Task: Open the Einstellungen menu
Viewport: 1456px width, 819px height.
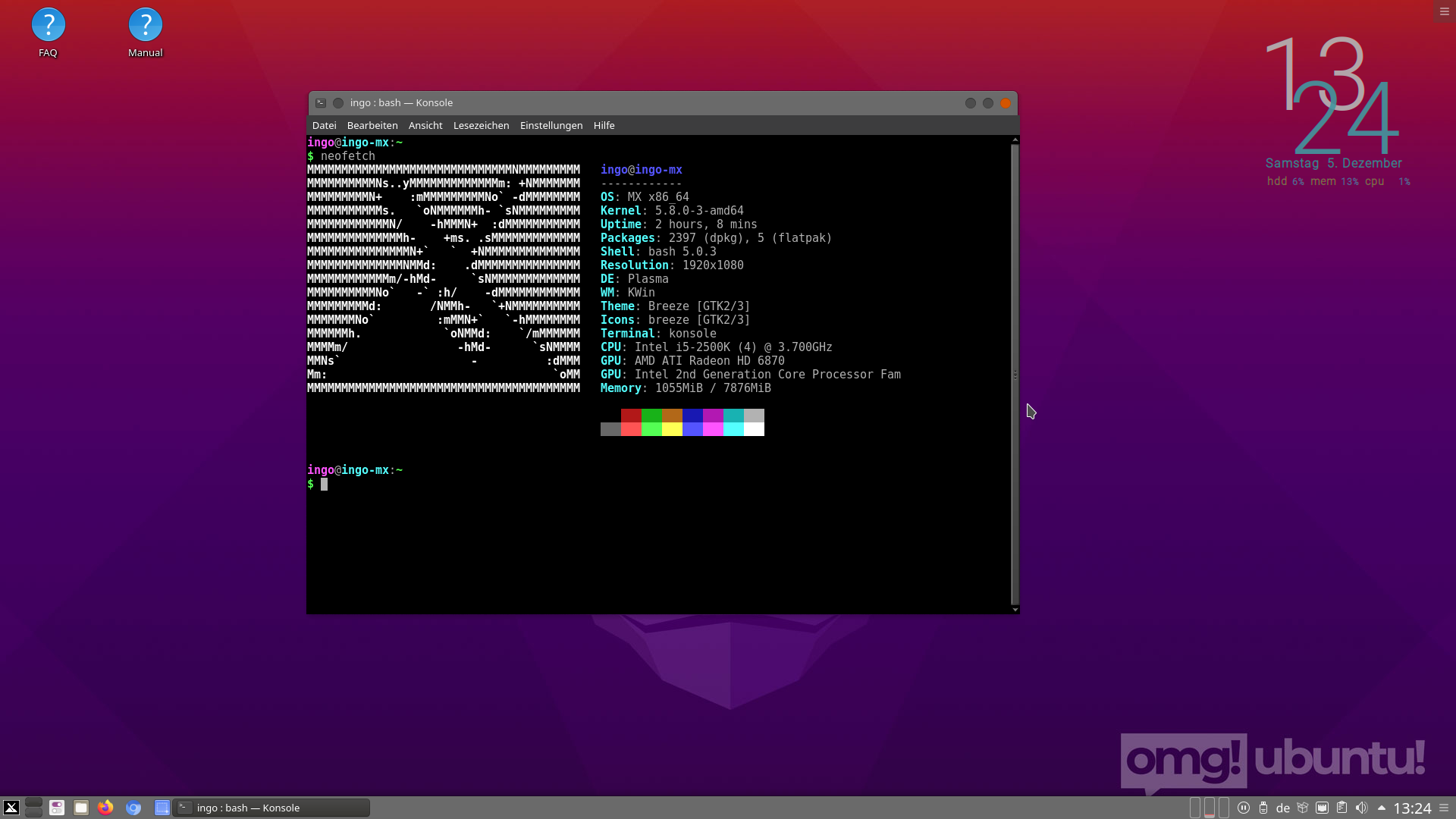Action: 551,126
